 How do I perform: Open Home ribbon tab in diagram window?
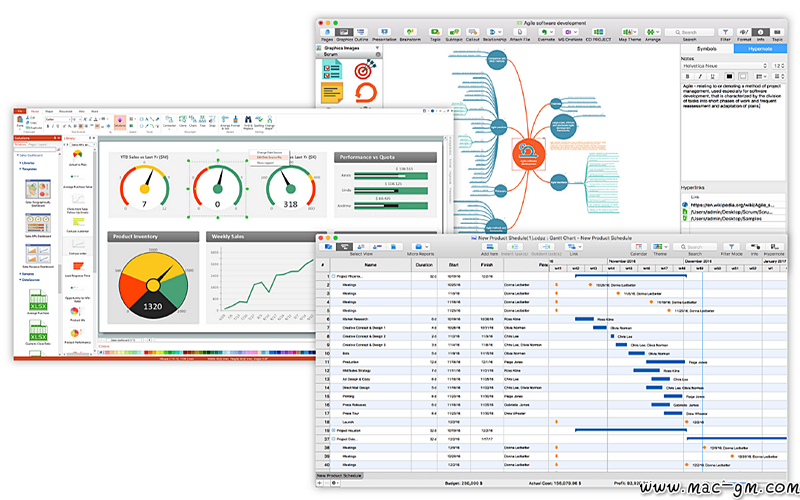point(35,111)
